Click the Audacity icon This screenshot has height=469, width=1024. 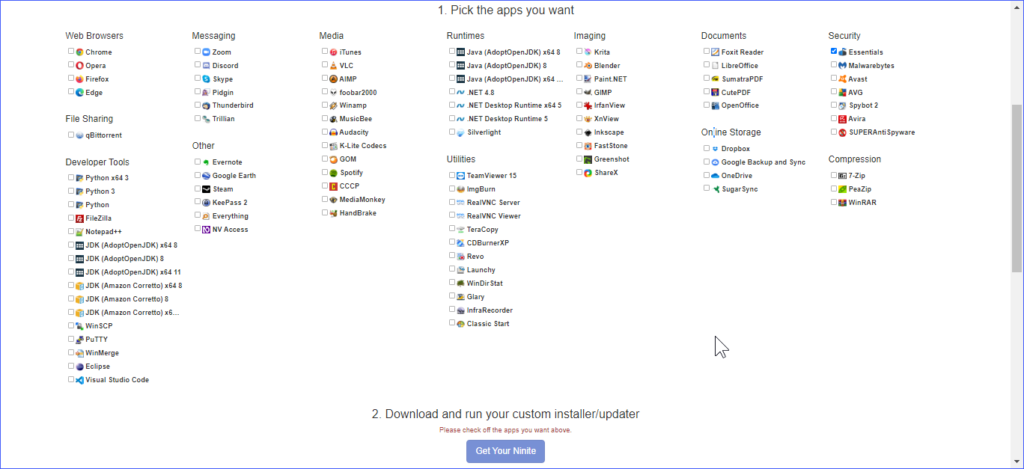coord(333,133)
